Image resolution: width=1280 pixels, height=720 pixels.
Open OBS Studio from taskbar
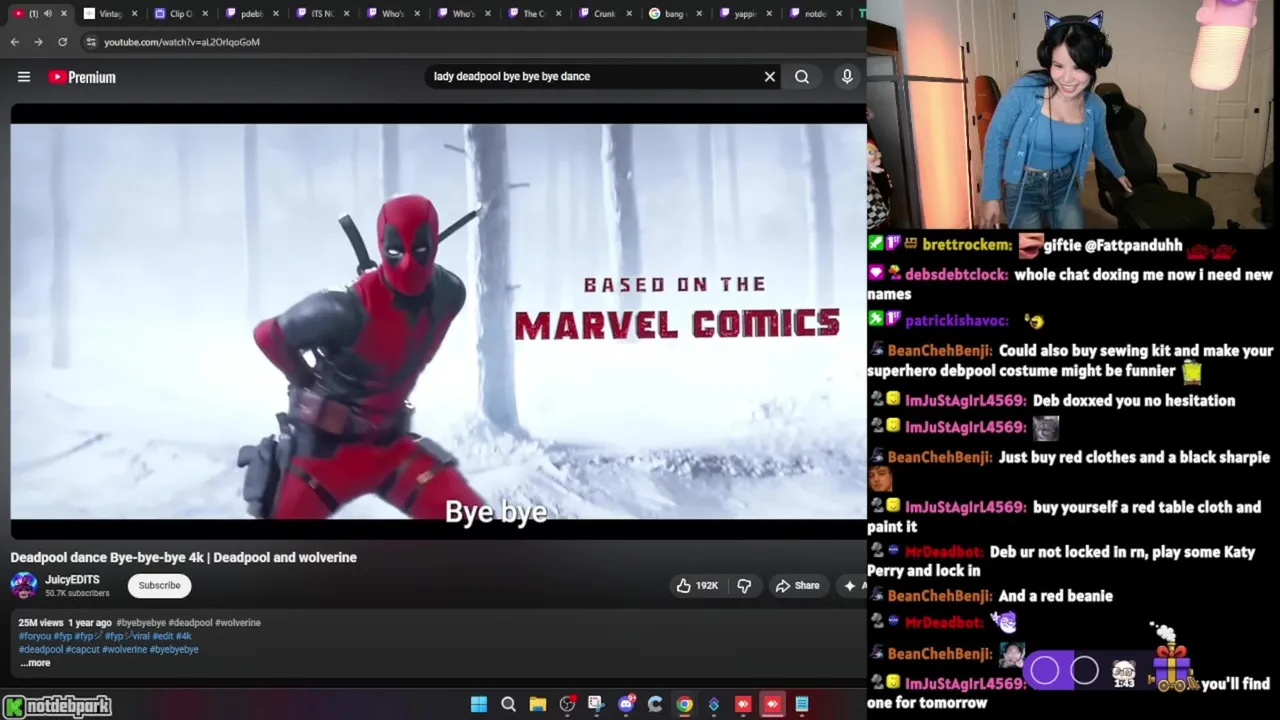click(567, 704)
